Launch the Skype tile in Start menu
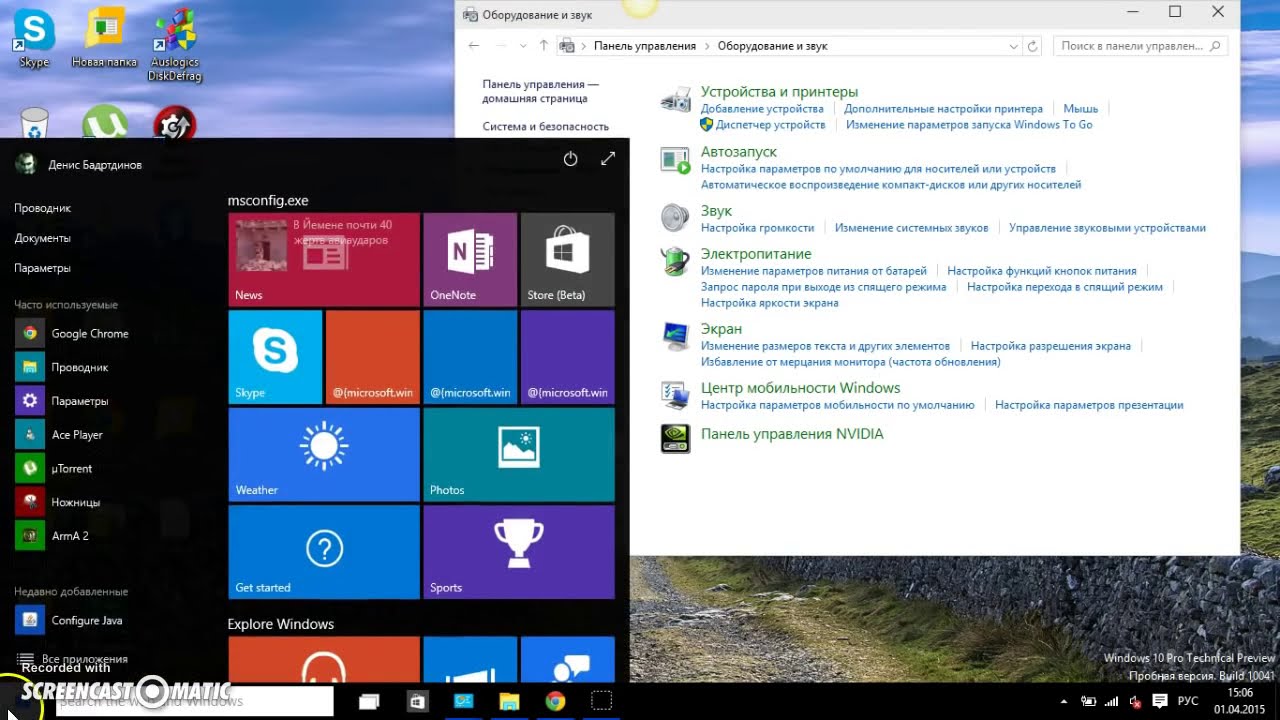 [x=275, y=357]
